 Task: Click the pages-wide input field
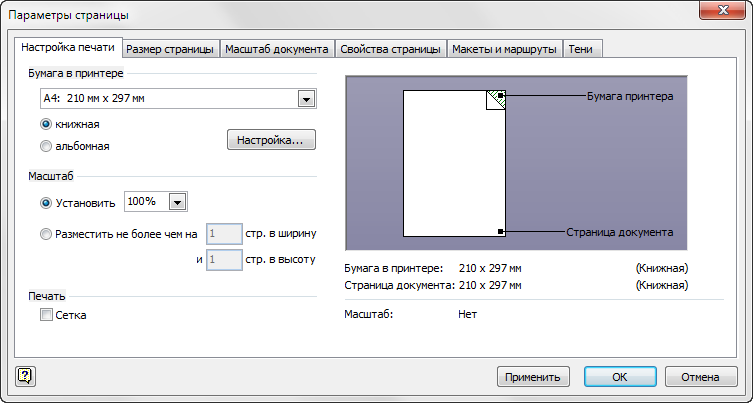click(223, 234)
